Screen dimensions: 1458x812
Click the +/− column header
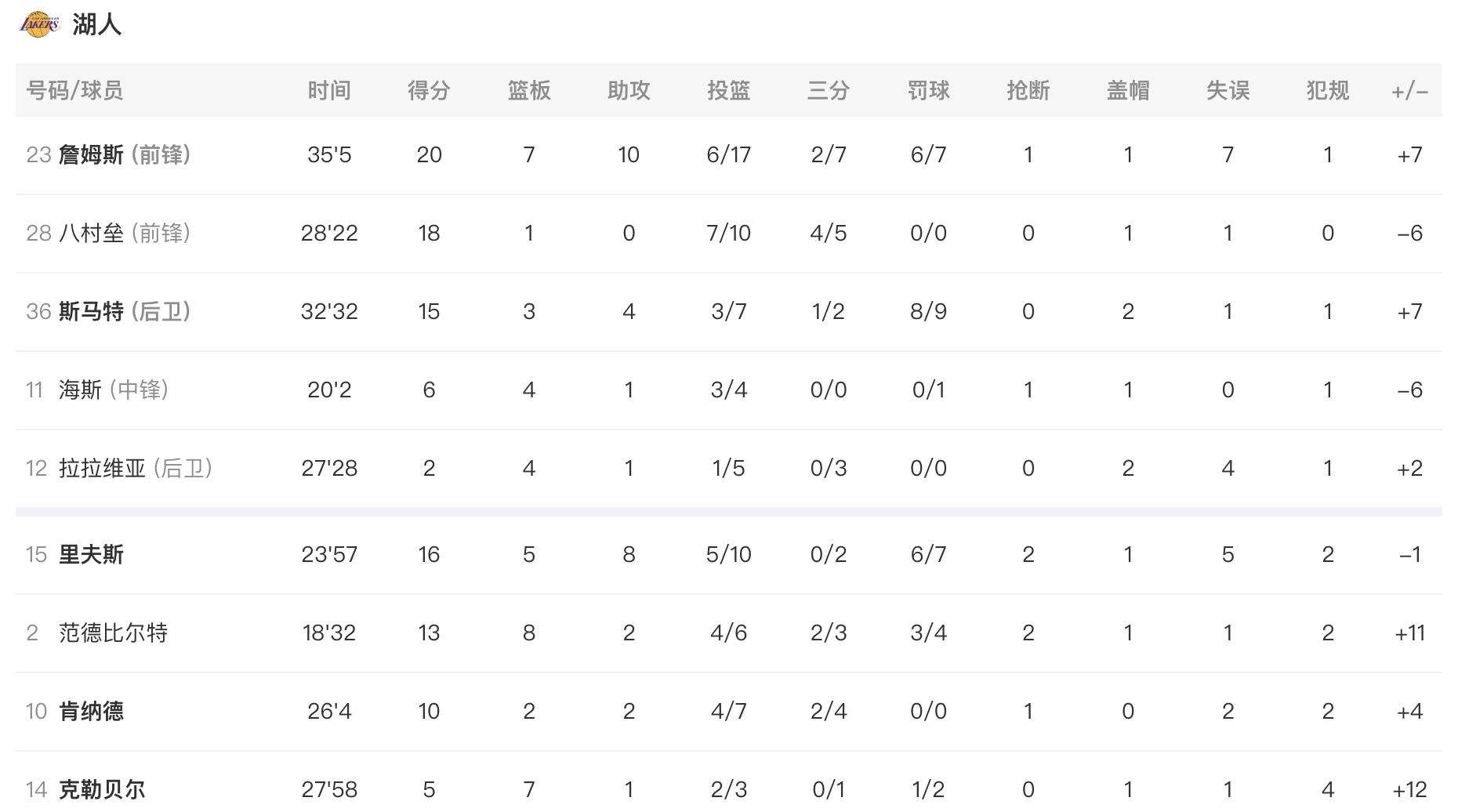1409,92
